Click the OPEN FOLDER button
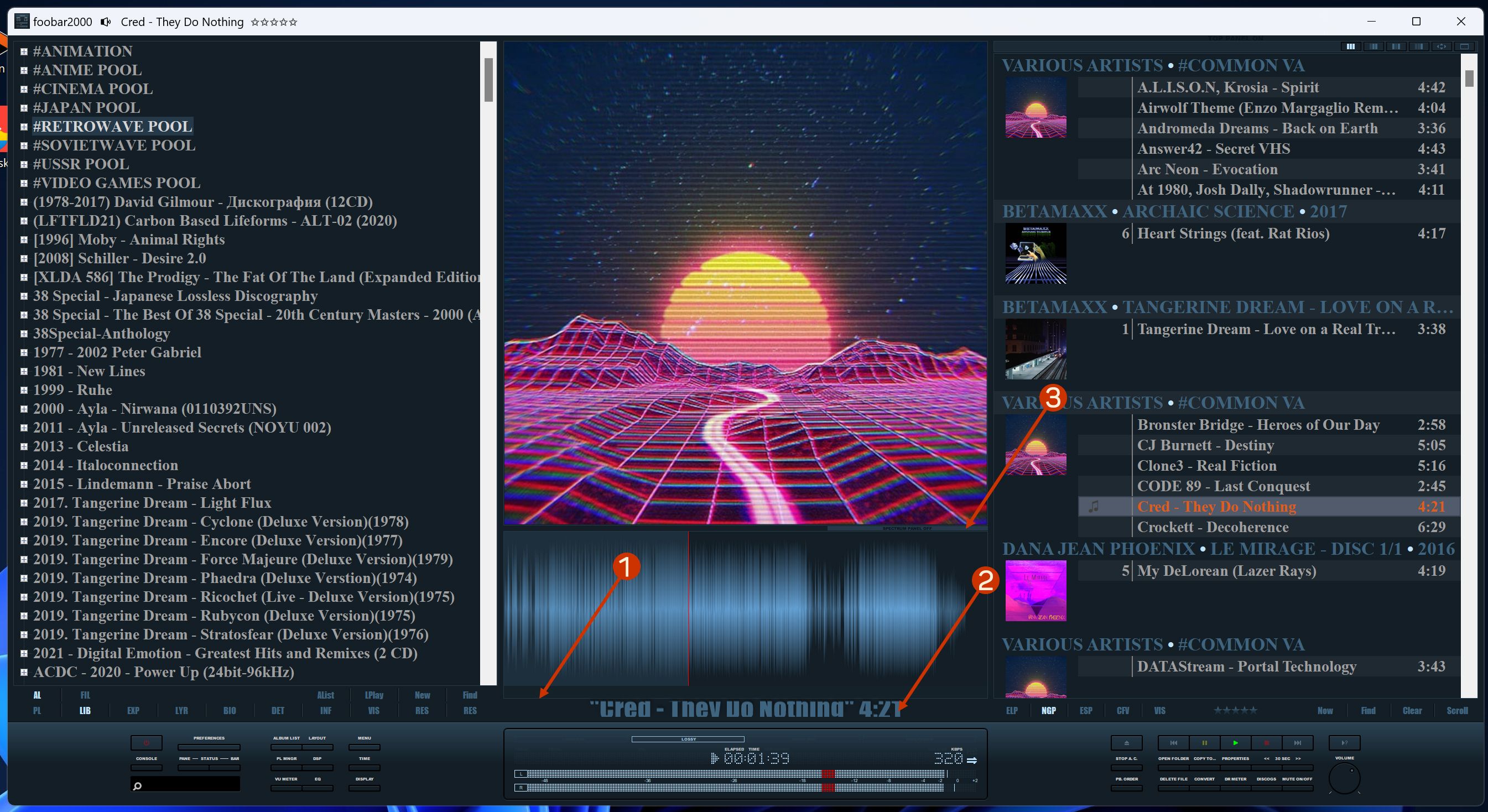Viewport: 1488px width, 812px height. point(1173,768)
